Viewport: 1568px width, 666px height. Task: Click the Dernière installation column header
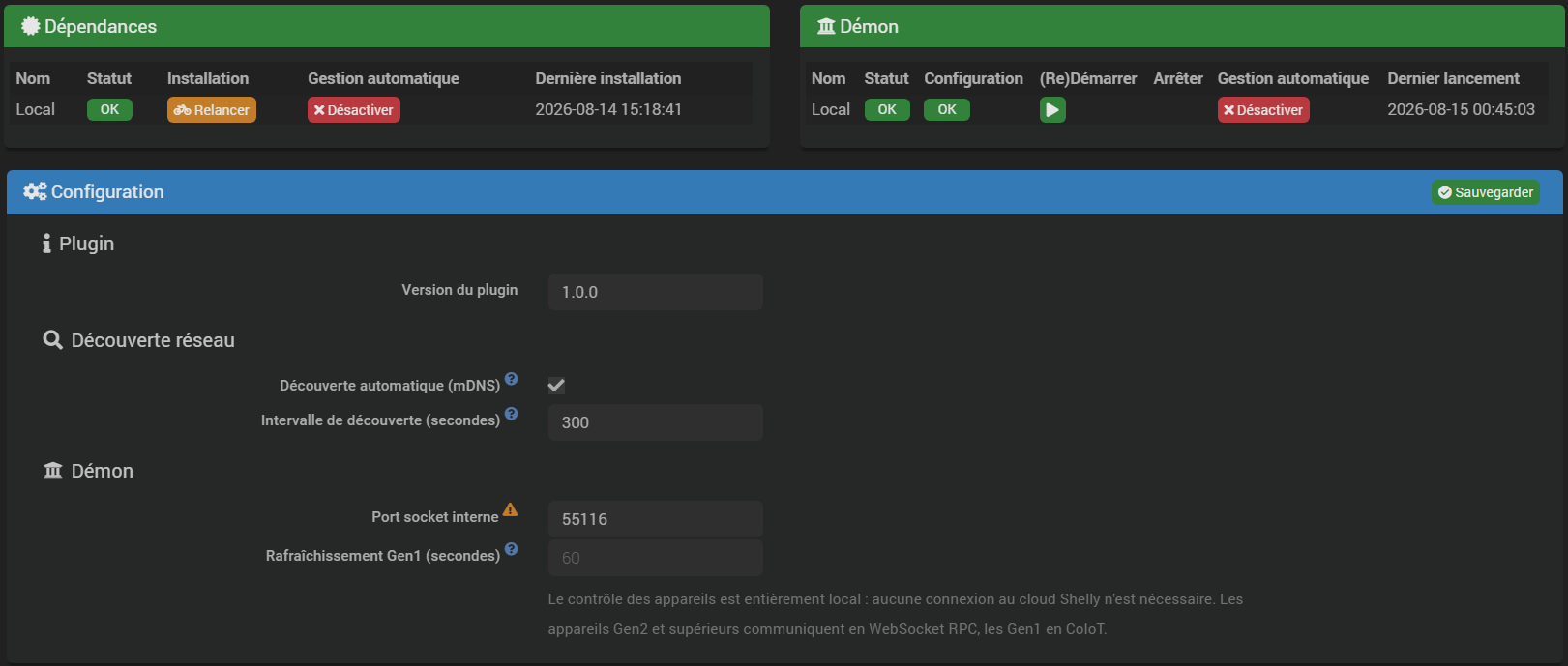pos(608,78)
